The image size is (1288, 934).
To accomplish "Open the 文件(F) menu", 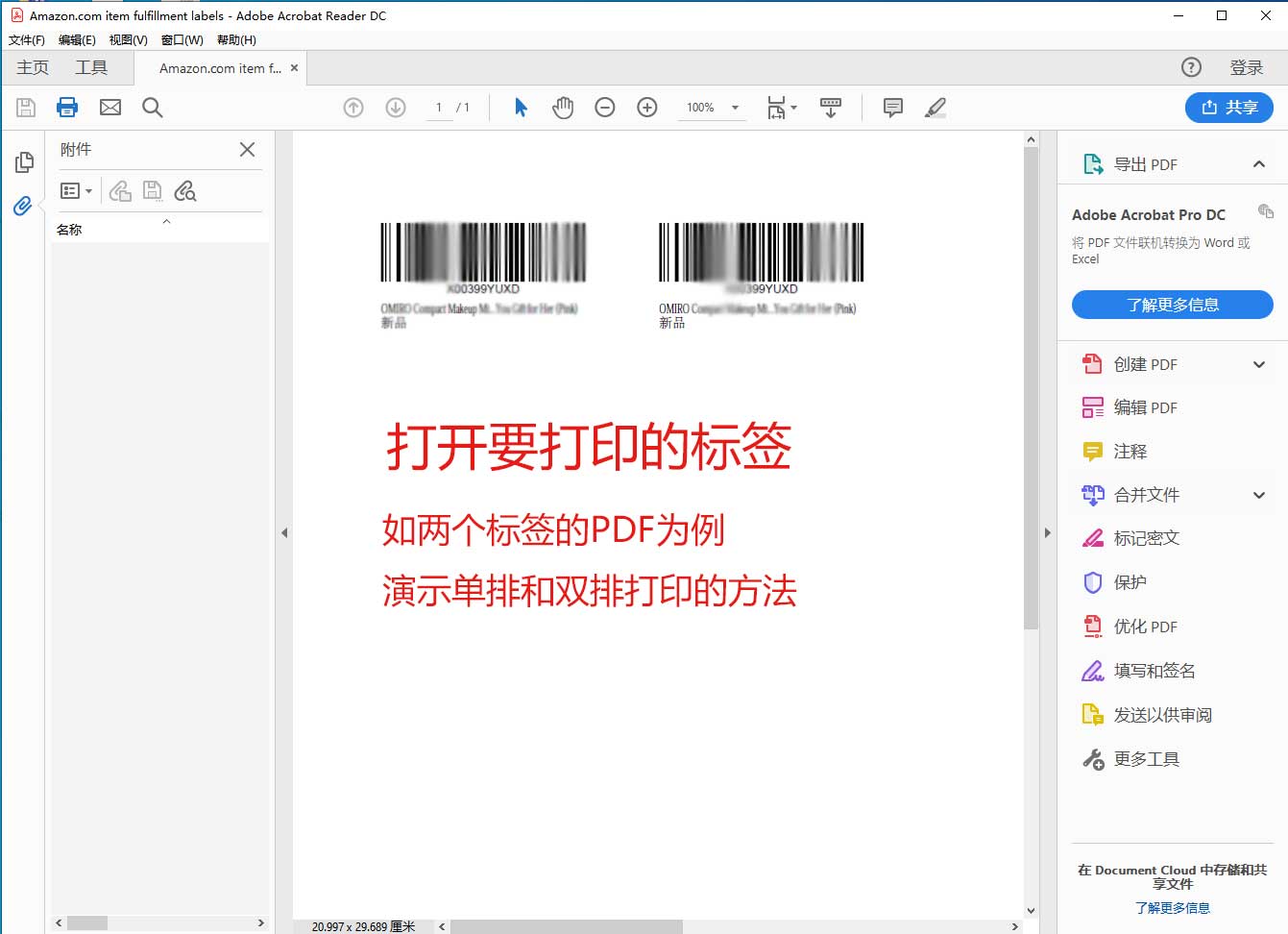I will [27, 40].
